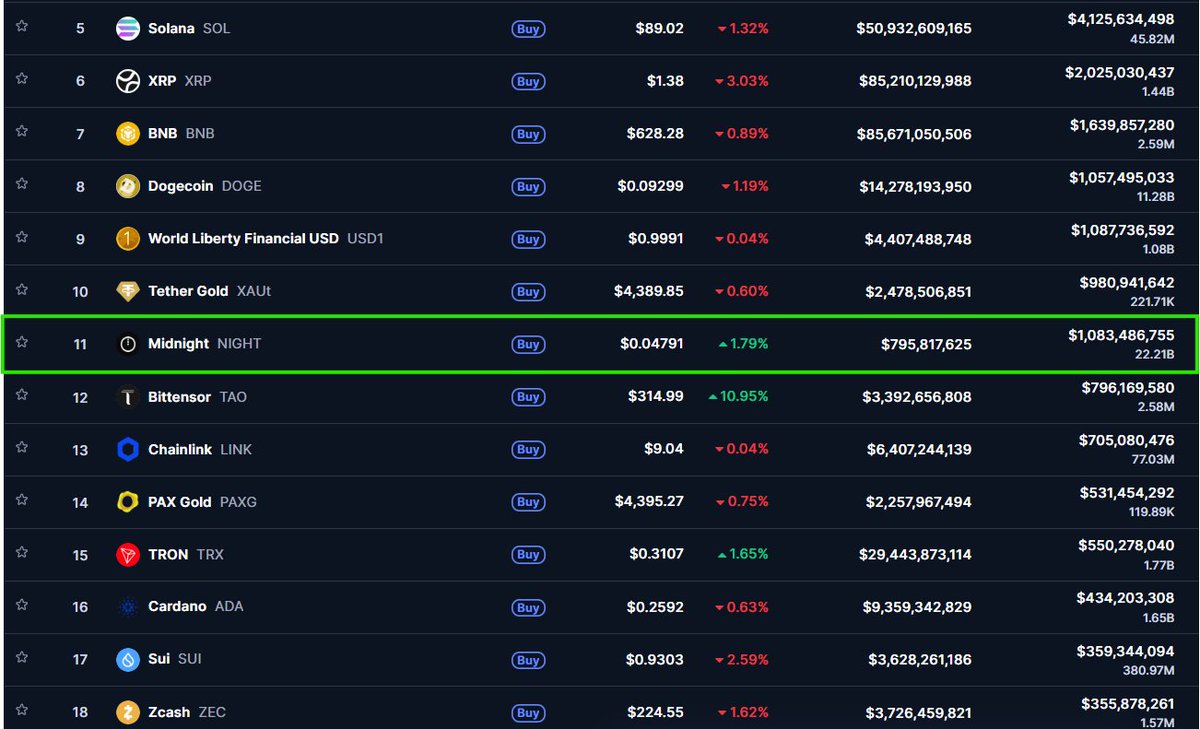Click Buy next to Chainlink LINK

528,450
